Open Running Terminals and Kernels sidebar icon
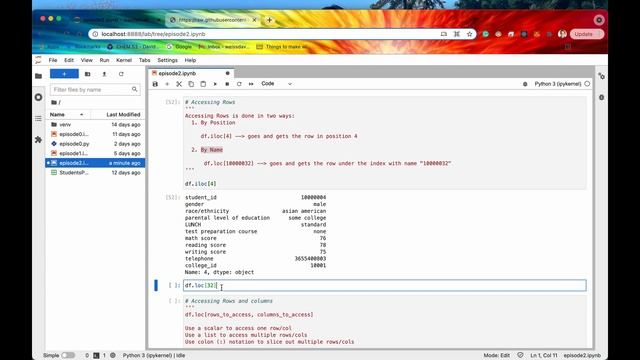Screen dimensions: 640x360 pyautogui.click(x=38, y=97)
